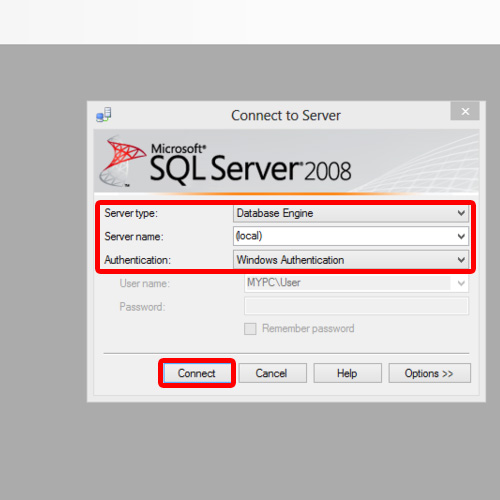Click the Authentication label
The height and width of the screenshot is (500, 500).
coord(137,260)
